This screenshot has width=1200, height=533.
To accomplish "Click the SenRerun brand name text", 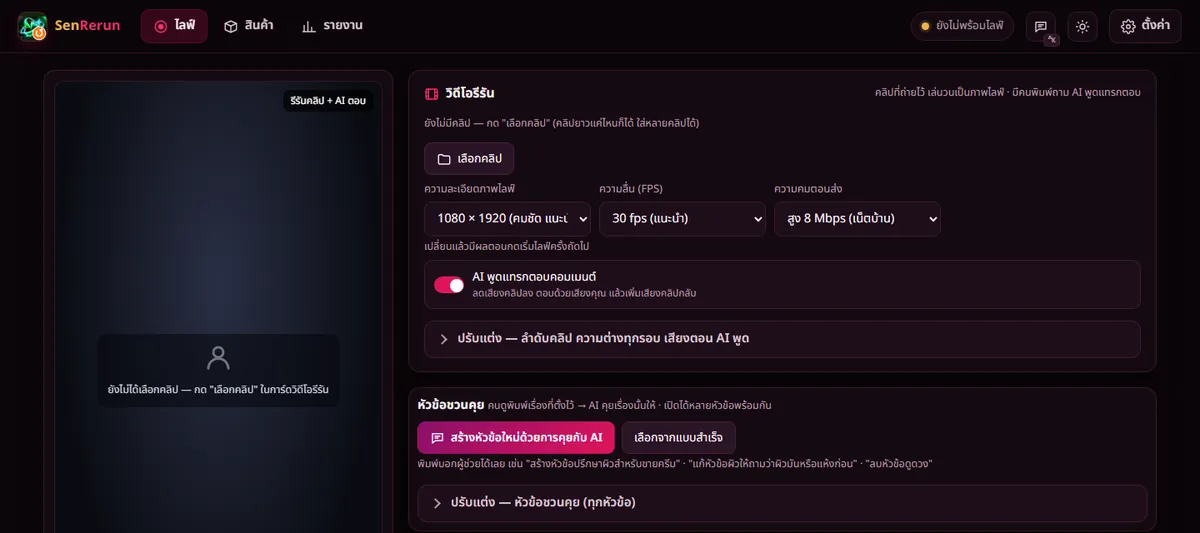I will pyautogui.click(x=87, y=26).
